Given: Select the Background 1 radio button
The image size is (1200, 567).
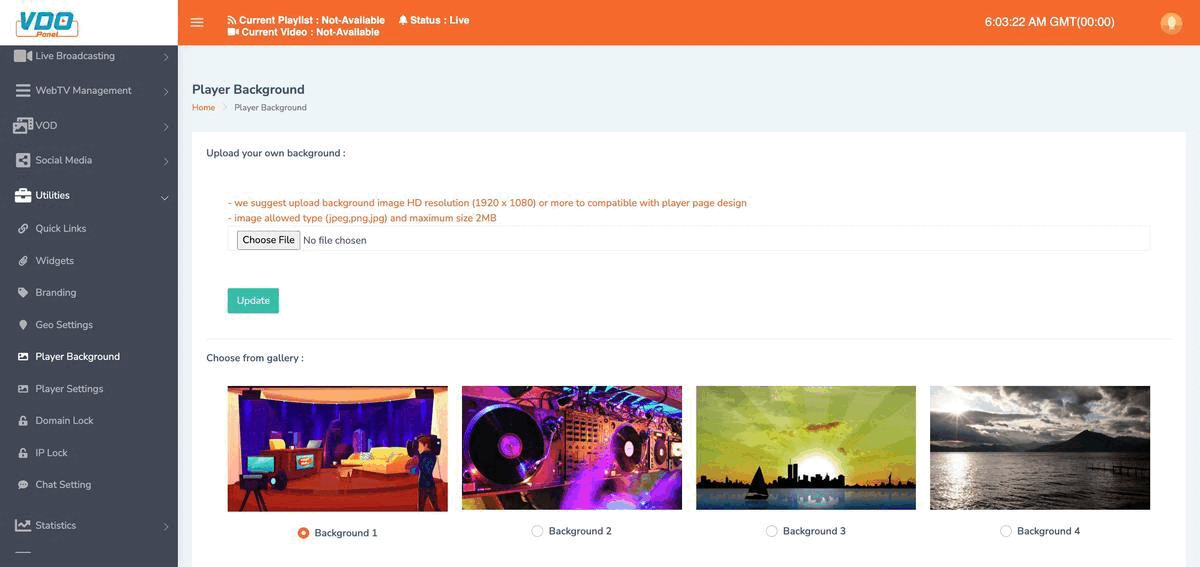Looking at the screenshot, I should tap(303, 533).
